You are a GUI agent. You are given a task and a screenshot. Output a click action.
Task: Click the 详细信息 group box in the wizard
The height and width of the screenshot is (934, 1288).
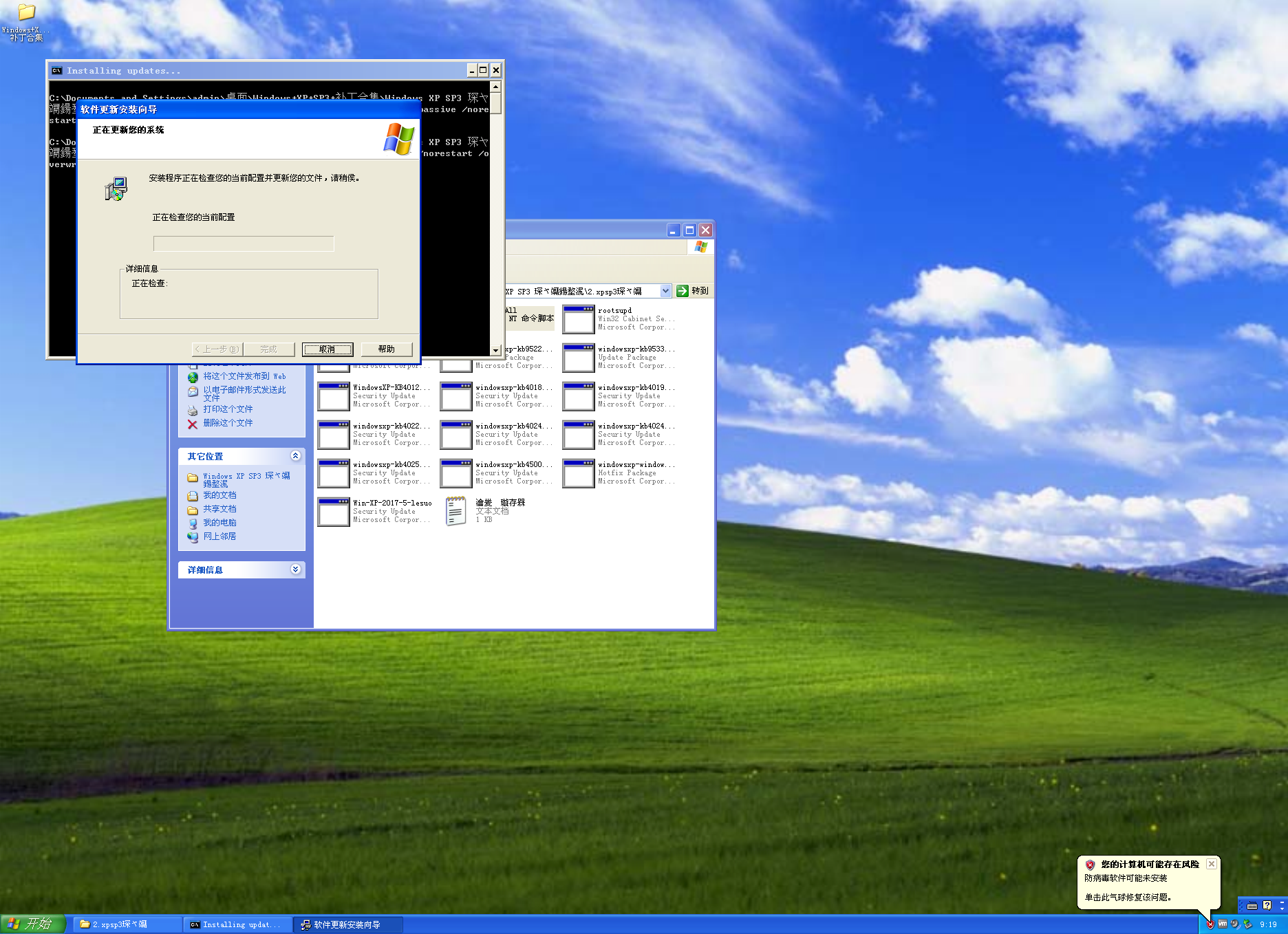tap(249, 293)
